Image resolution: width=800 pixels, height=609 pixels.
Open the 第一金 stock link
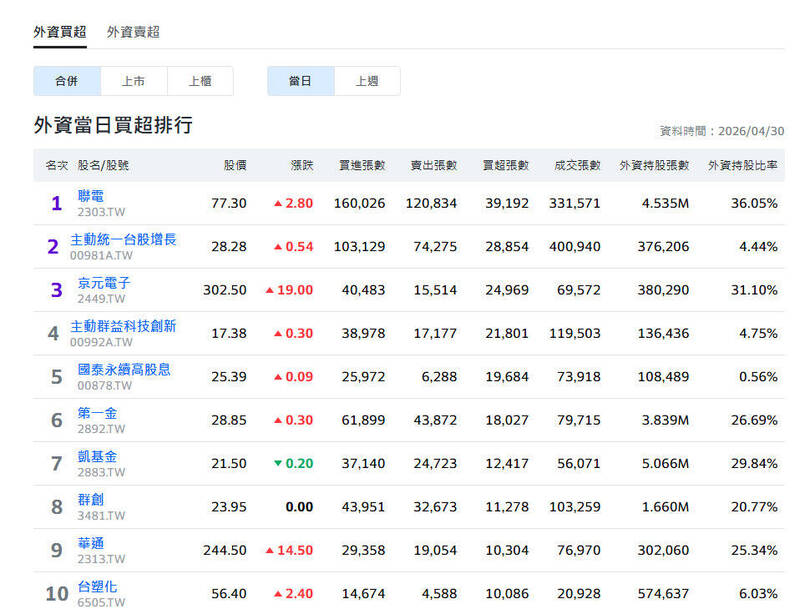click(97, 413)
